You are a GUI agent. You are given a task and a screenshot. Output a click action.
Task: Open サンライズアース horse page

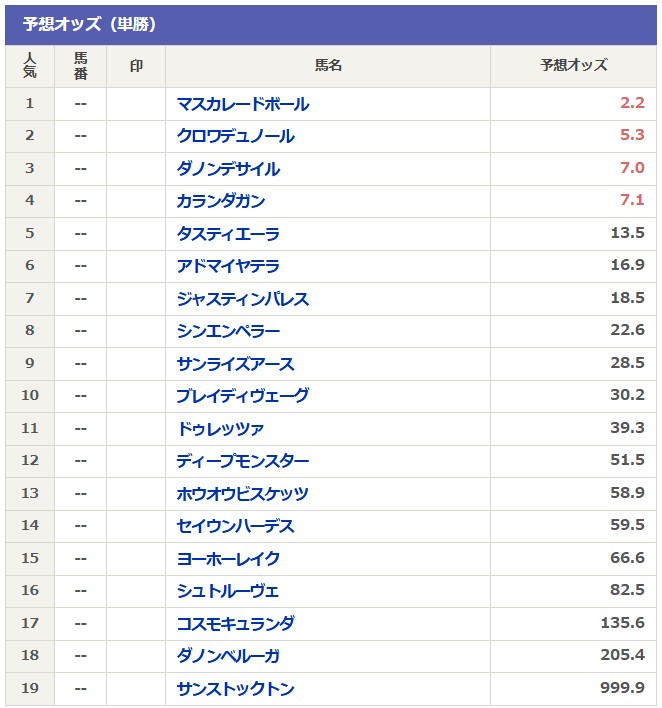point(236,364)
